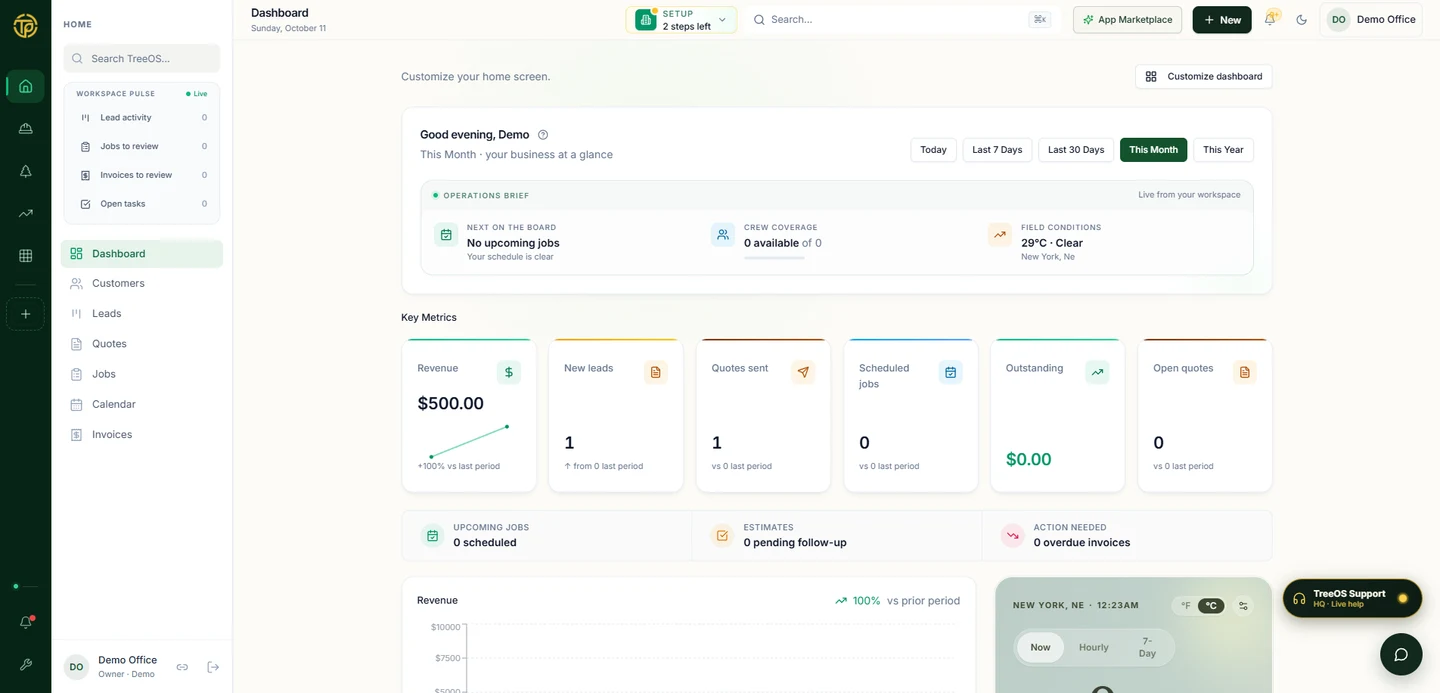This screenshot has width=1440, height=693.
Task: Select the This Year range
Action: [x=1223, y=150]
